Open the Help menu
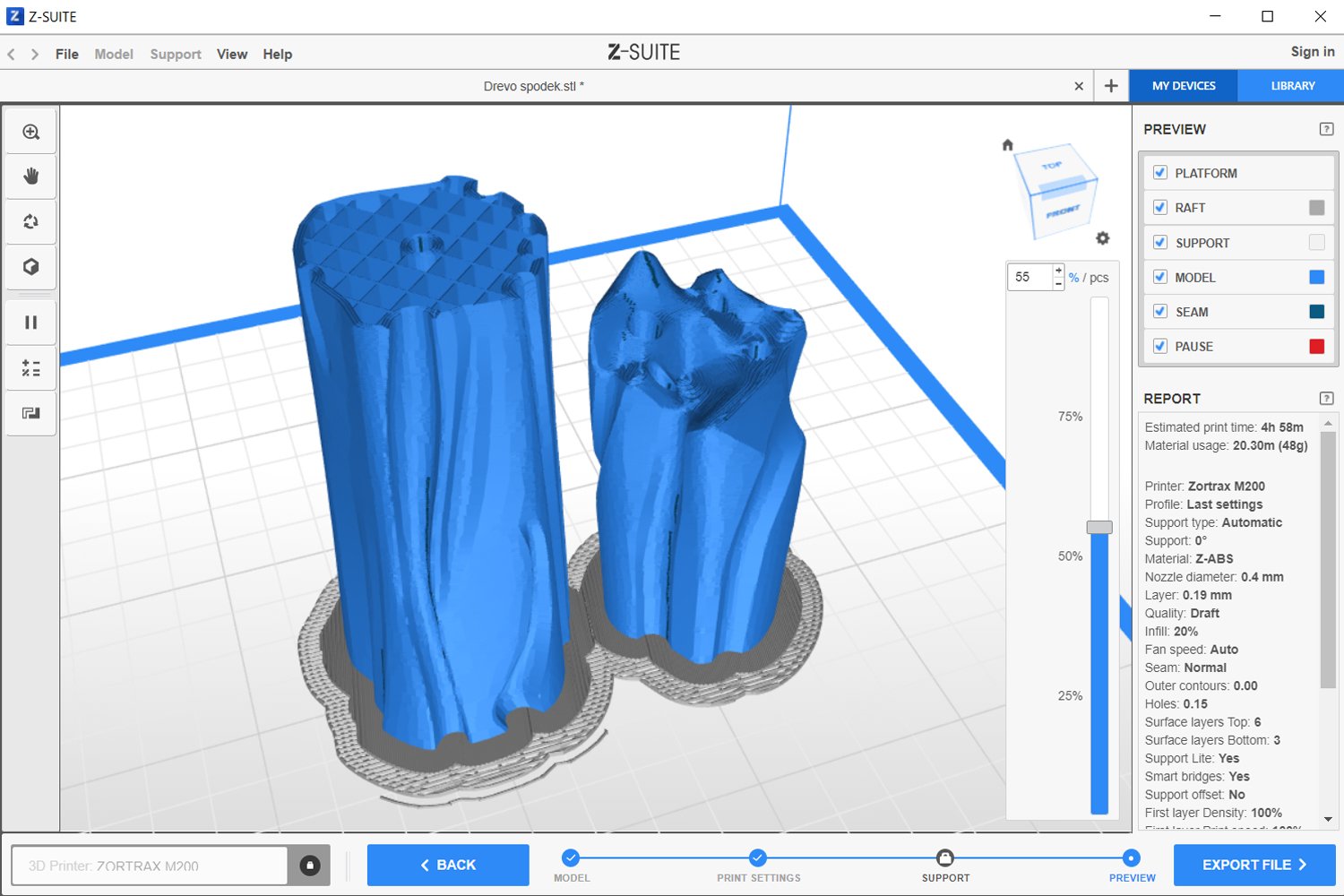1344x896 pixels. (278, 55)
